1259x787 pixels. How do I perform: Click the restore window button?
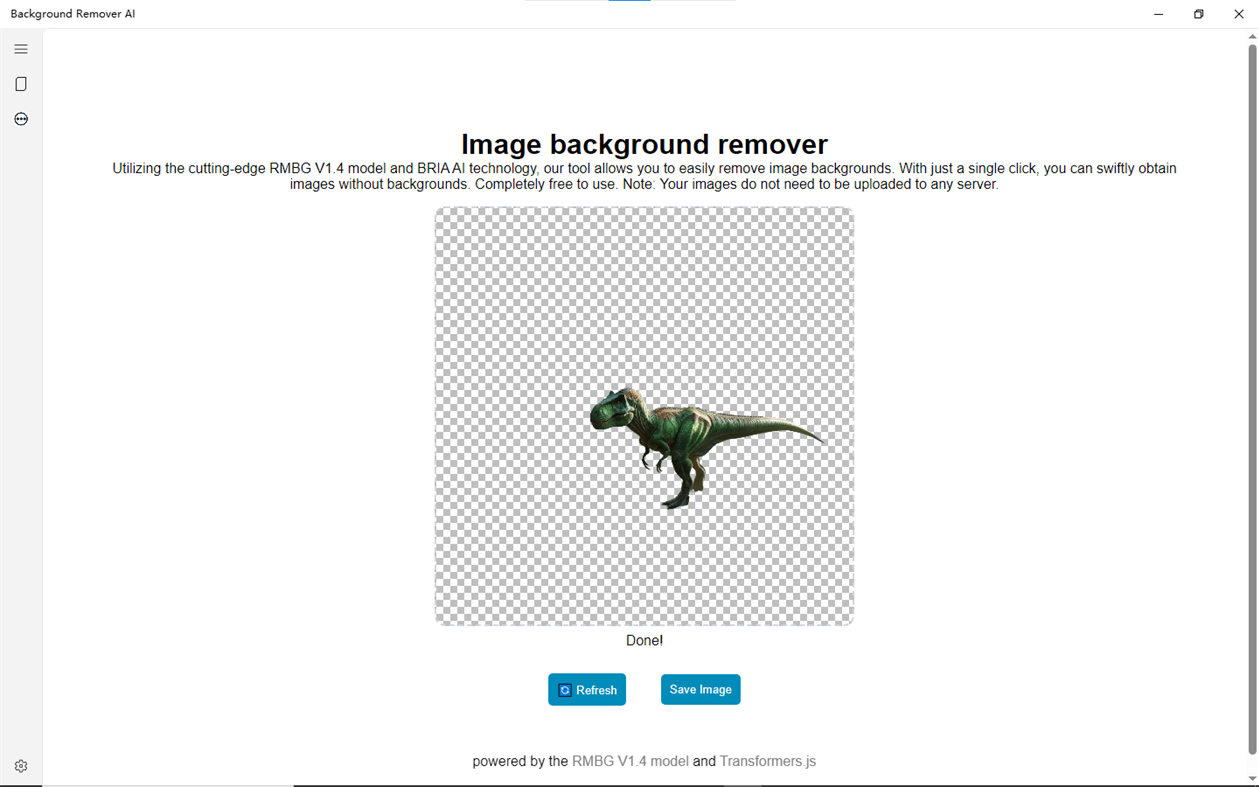[x=1198, y=14]
